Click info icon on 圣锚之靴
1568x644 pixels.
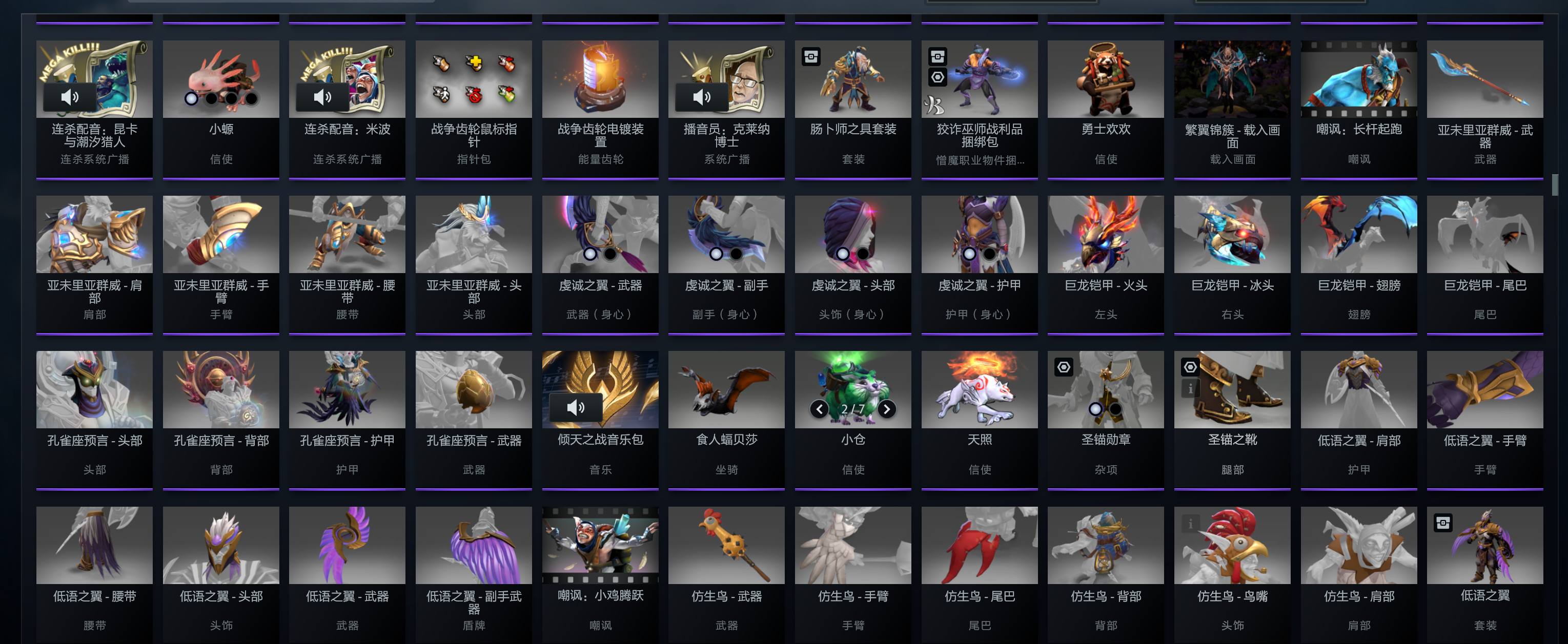1190,388
